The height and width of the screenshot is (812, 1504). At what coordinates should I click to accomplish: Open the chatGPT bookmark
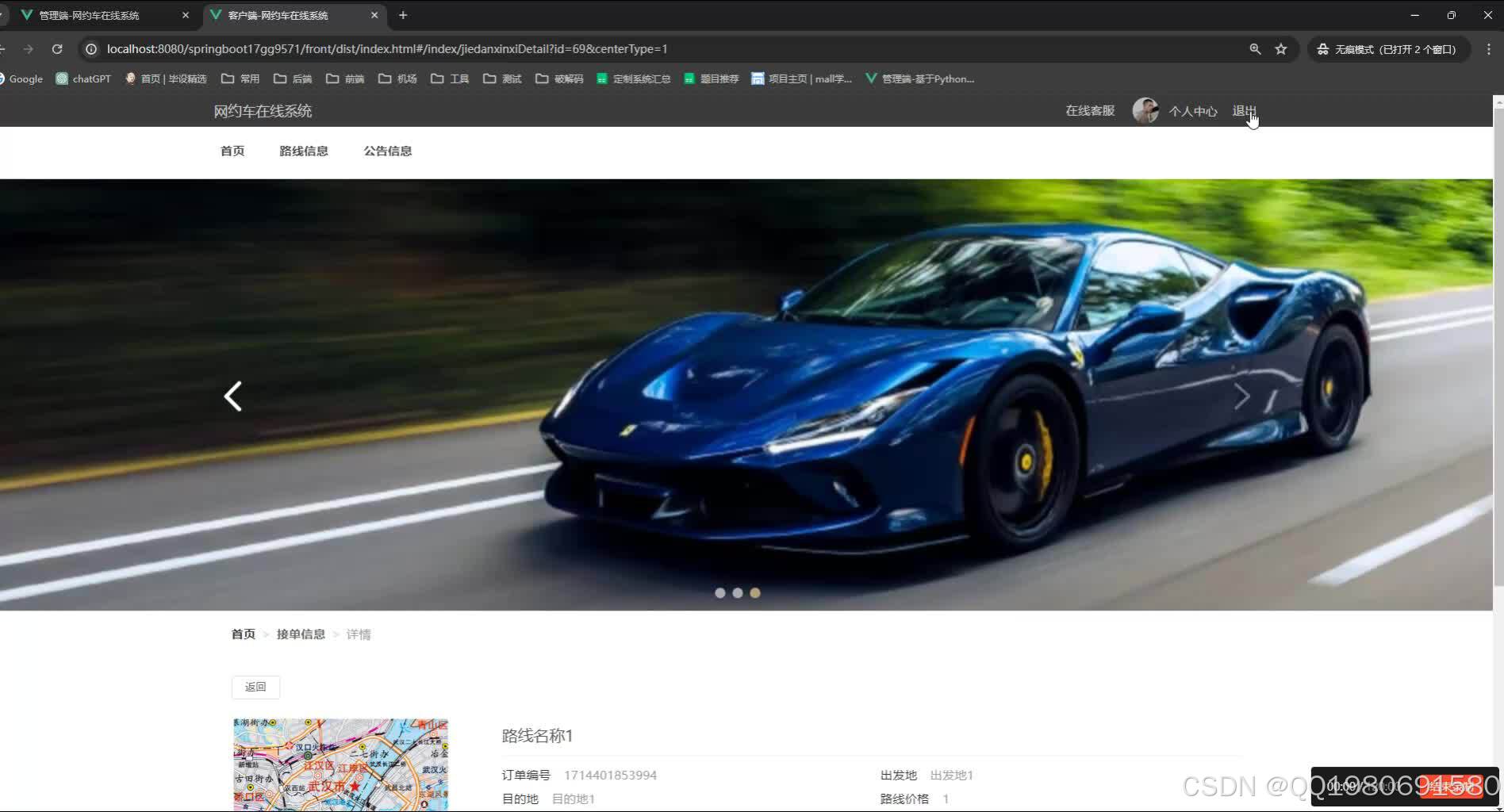pos(82,79)
